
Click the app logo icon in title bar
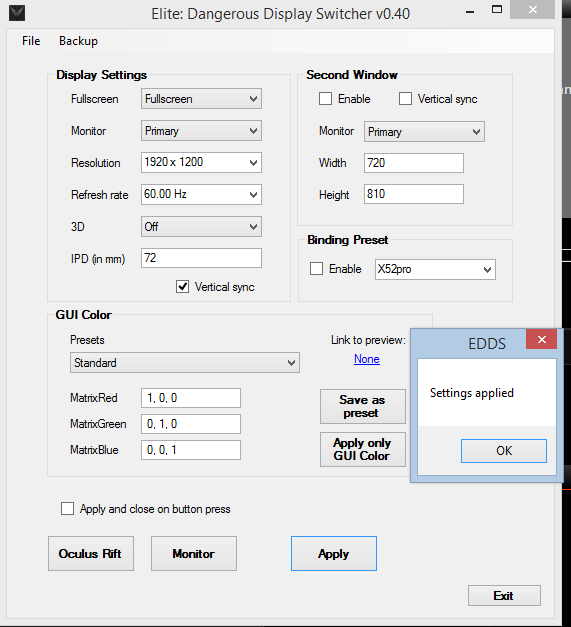(17, 13)
